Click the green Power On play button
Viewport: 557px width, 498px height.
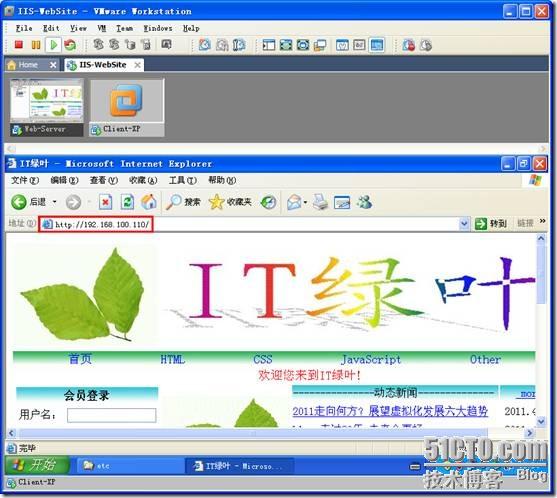click(54, 45)
